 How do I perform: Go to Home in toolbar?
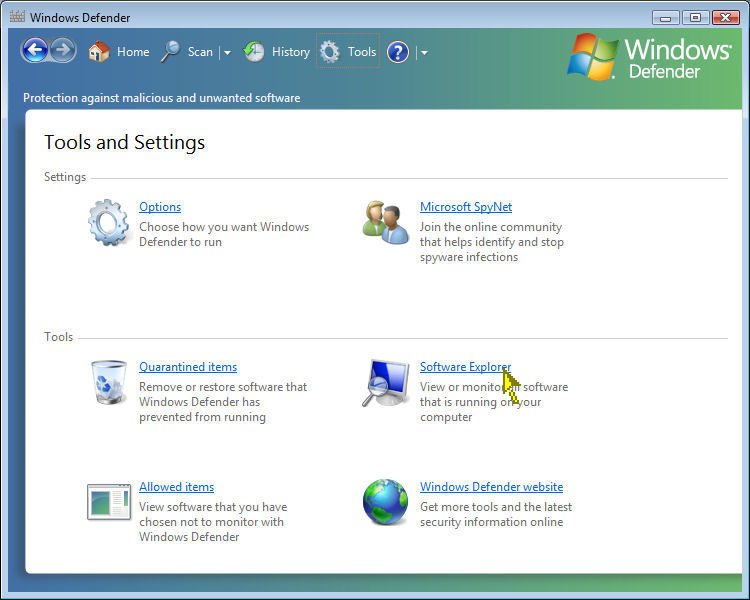tap(133, 52)
